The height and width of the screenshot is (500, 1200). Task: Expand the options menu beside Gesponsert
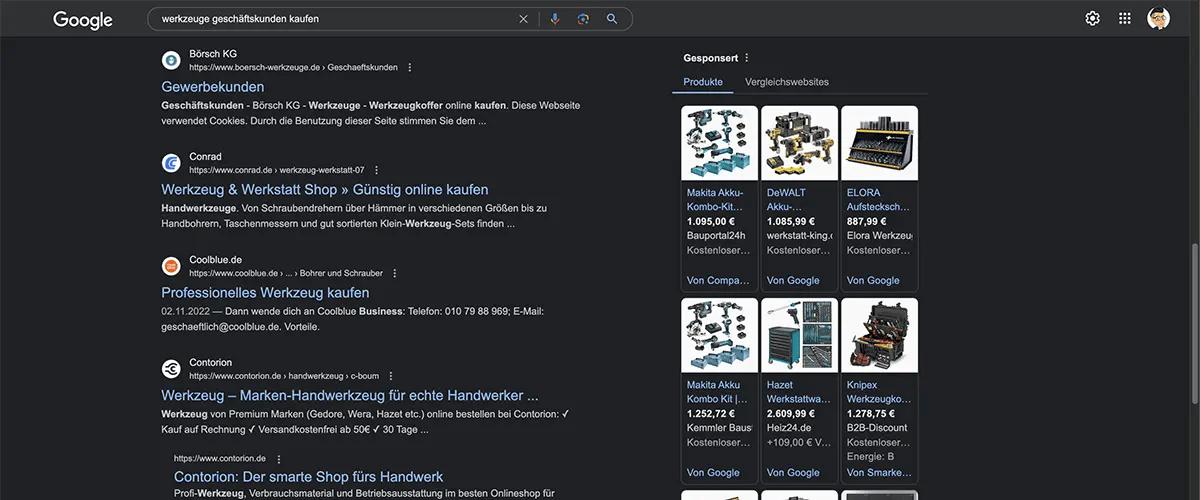click(747, 58)
